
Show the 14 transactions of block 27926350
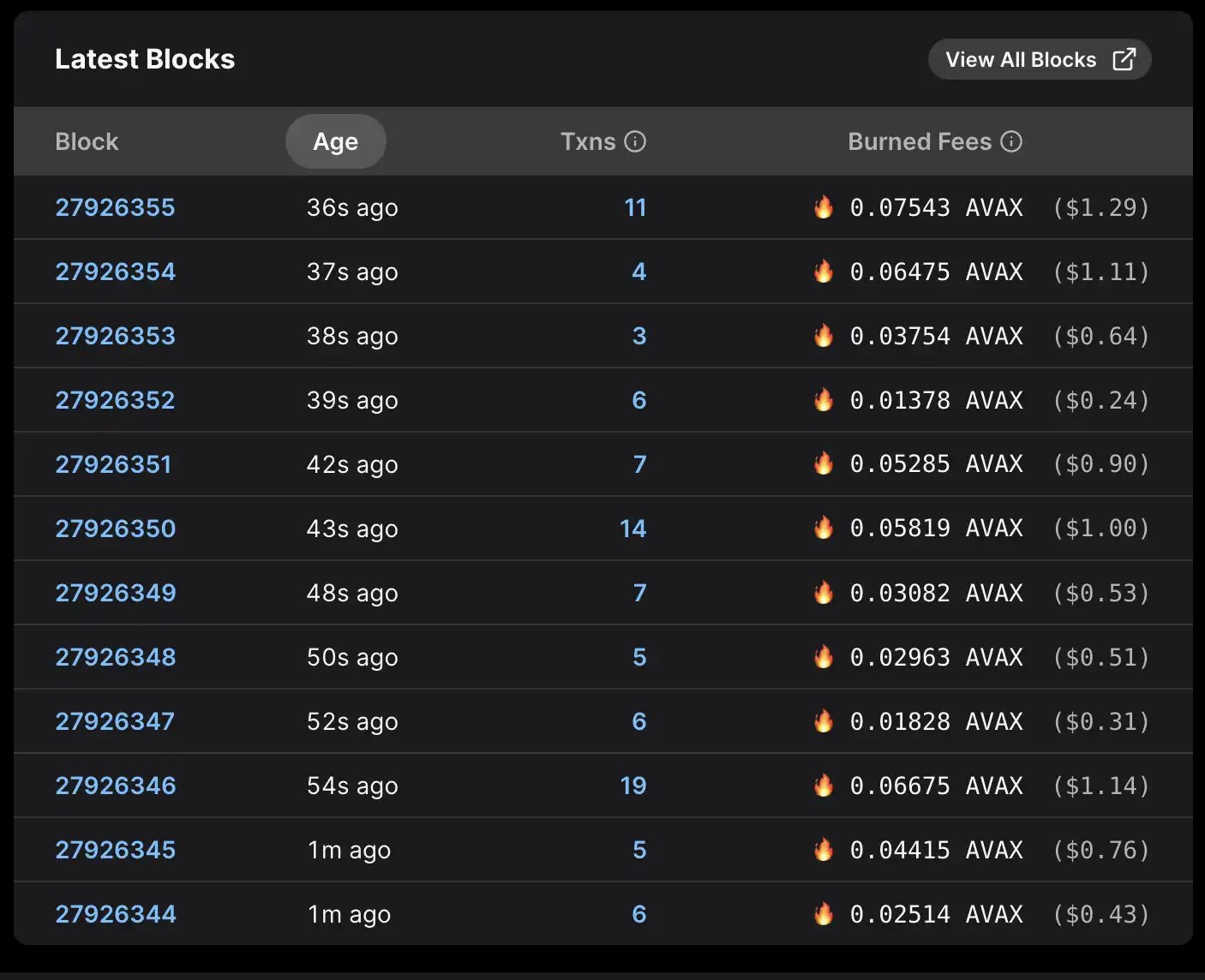pos(632,529)
